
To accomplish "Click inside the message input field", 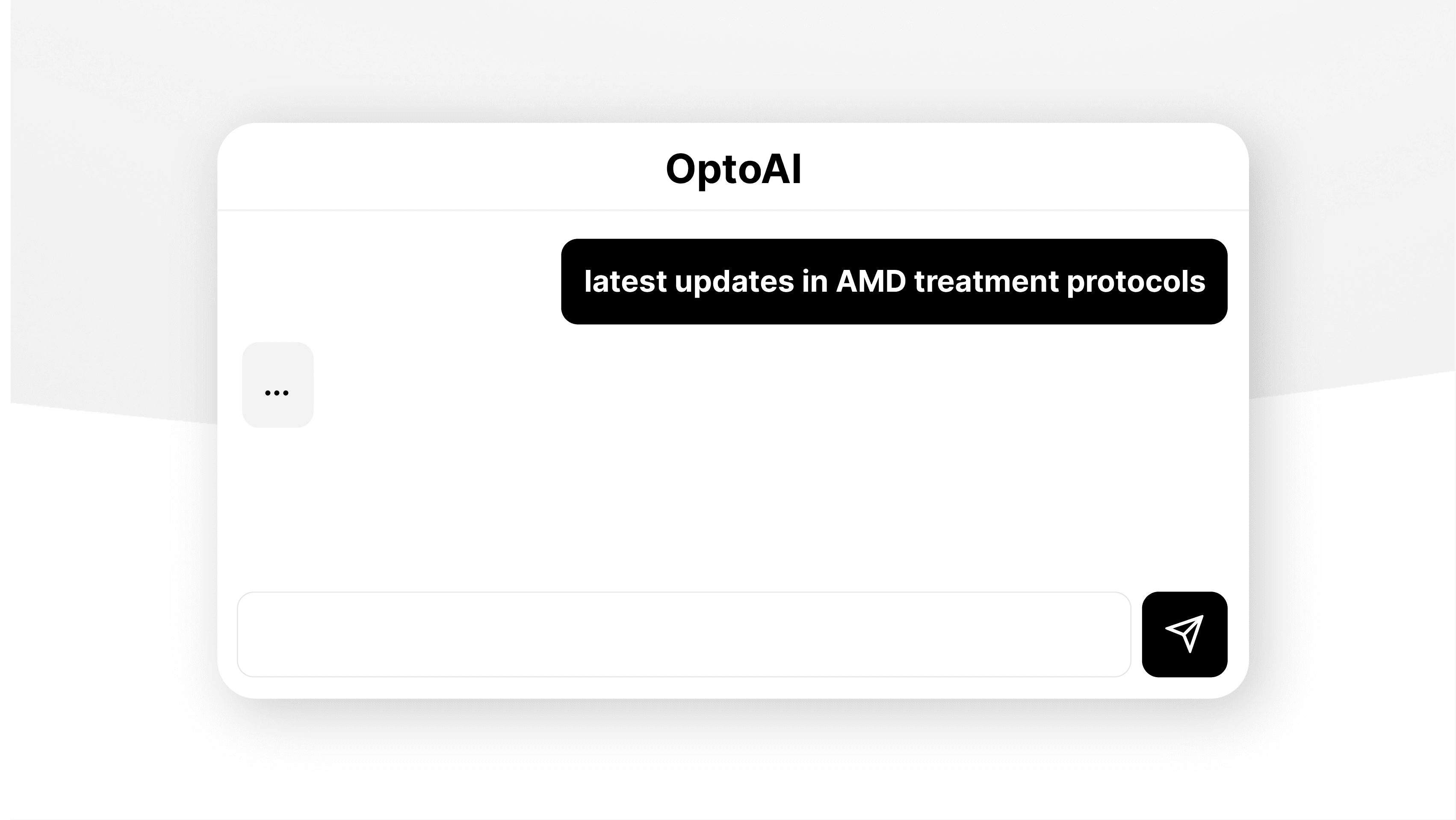I will click(x=678, y=634).
